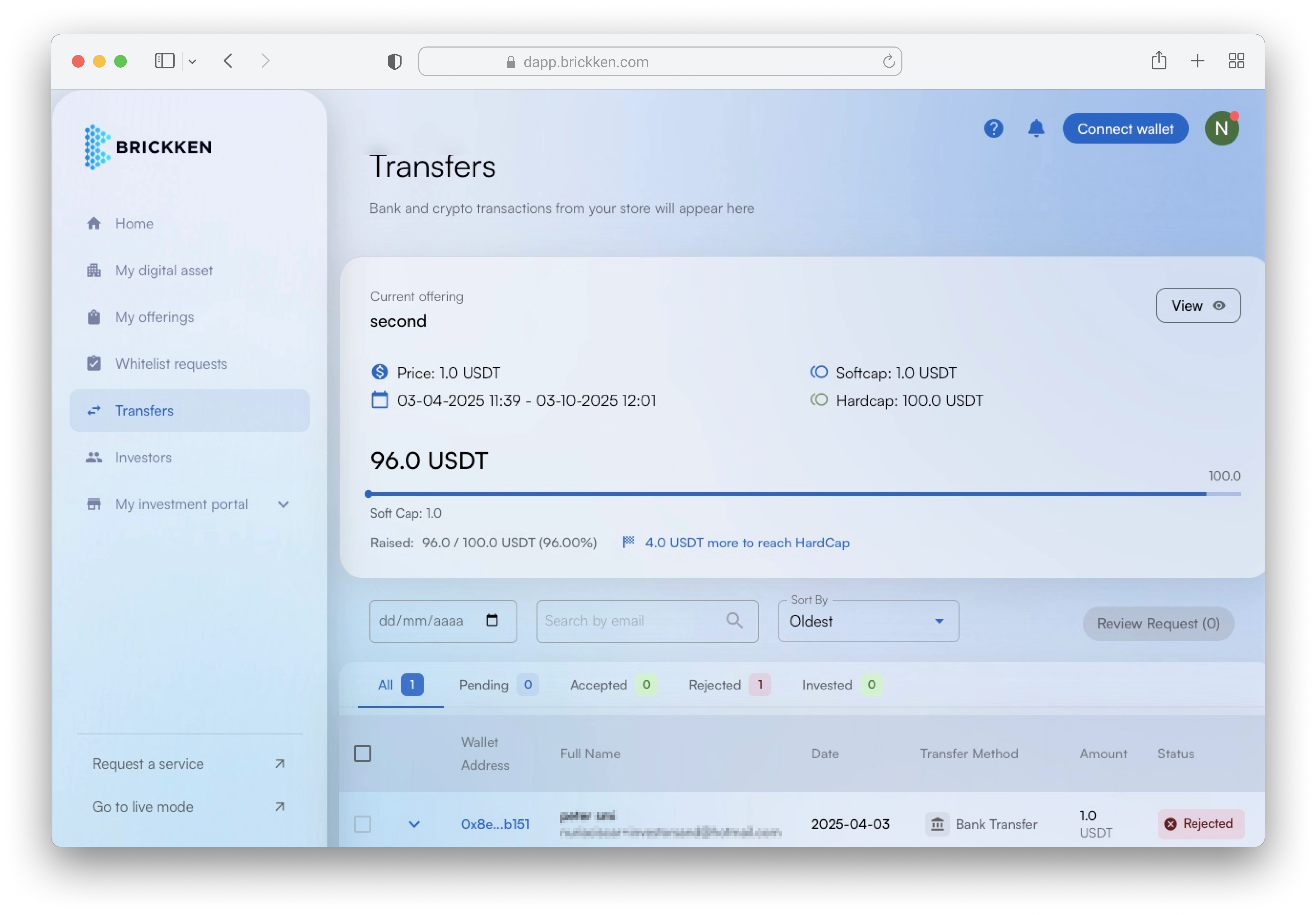Click the Search by email field
Viewport: 1316px width, 915px height.
pyautogui.click(x=647, y=621)
